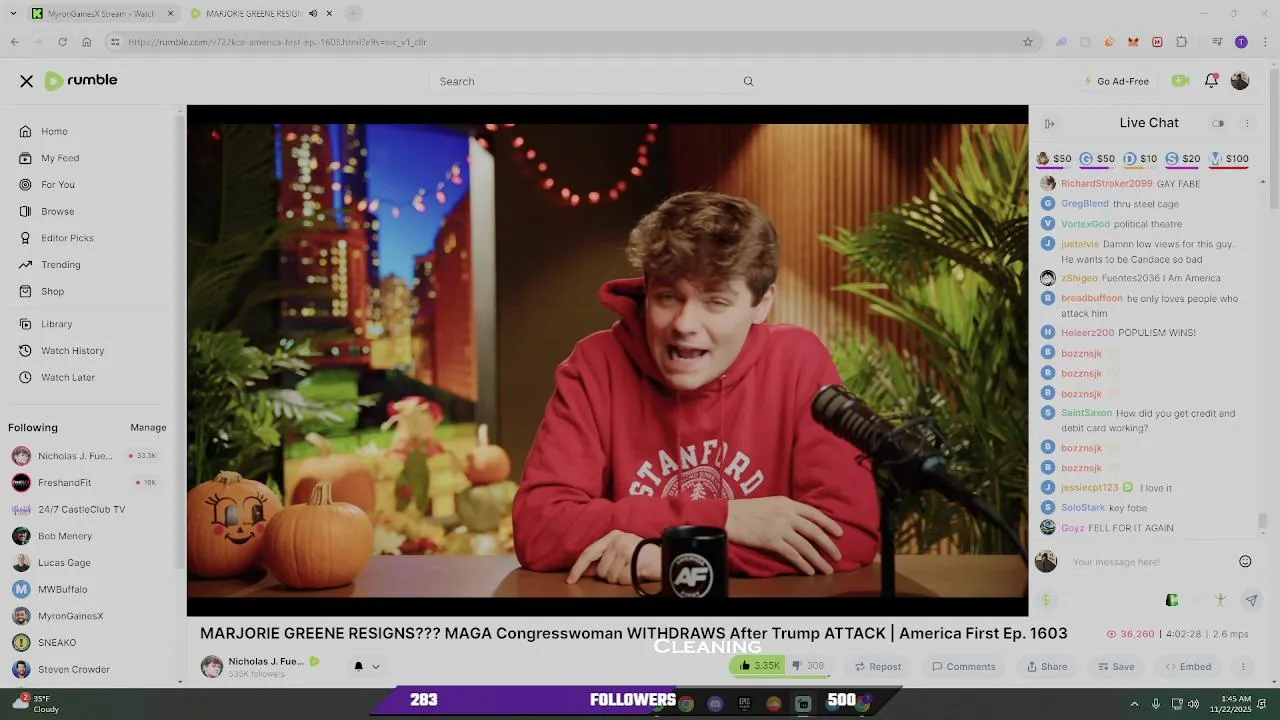Open the MetaMask fox extension

pos(1133,42)
